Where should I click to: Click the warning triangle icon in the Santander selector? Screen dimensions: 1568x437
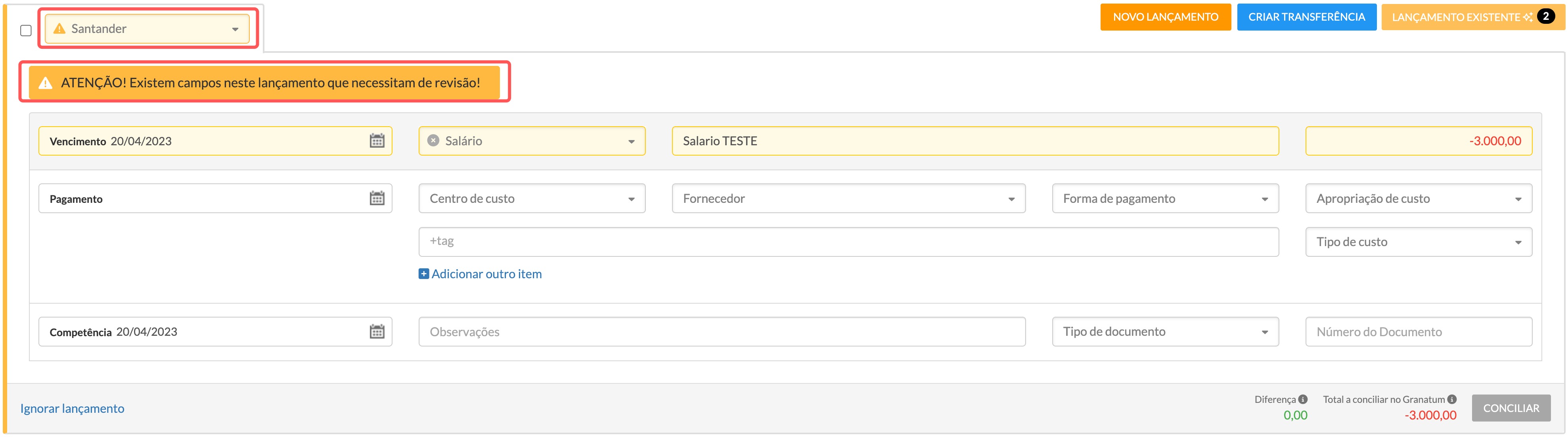[x=59, y=29]
